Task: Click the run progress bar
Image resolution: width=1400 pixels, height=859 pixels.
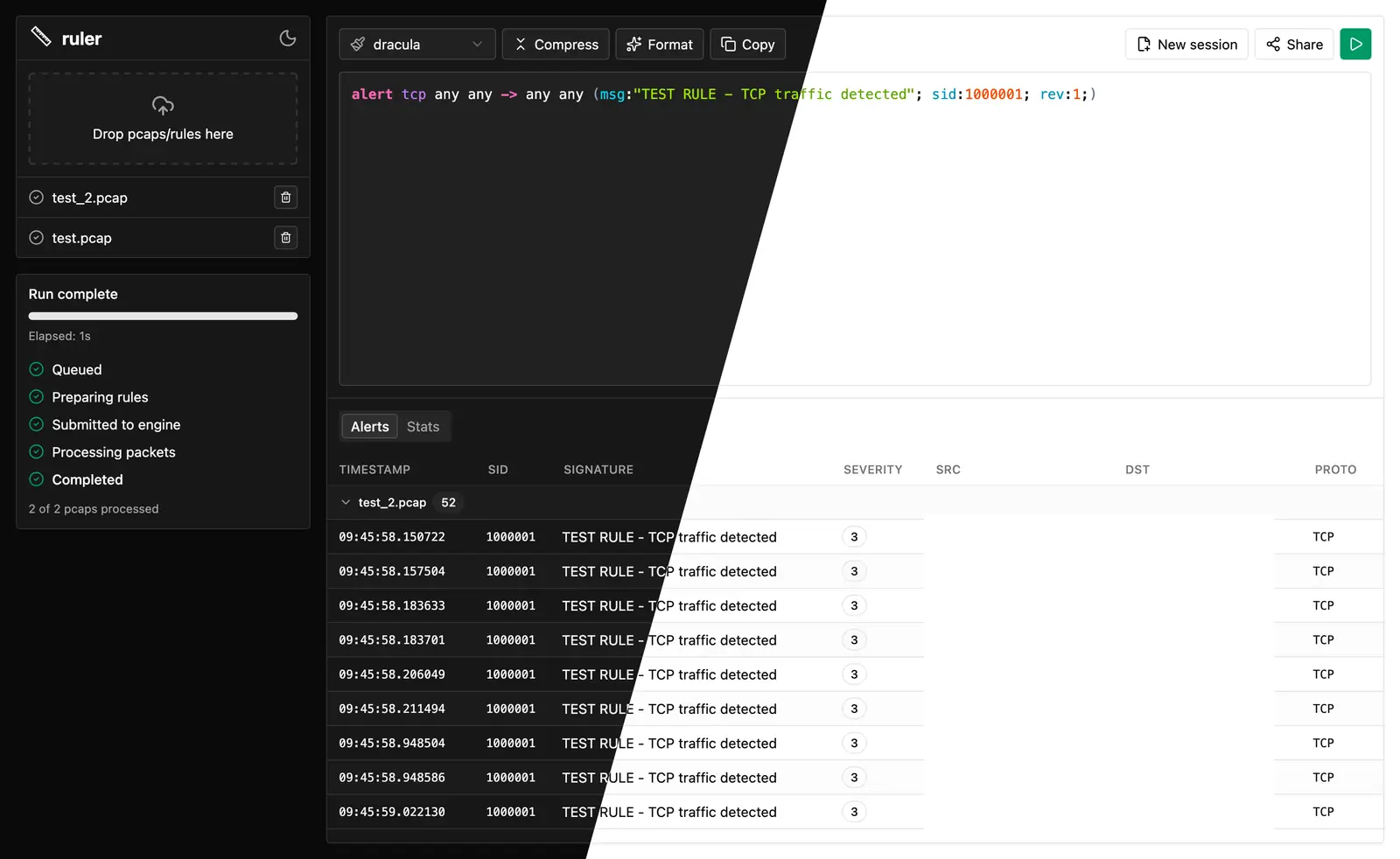Action: [x=163, y=316]
